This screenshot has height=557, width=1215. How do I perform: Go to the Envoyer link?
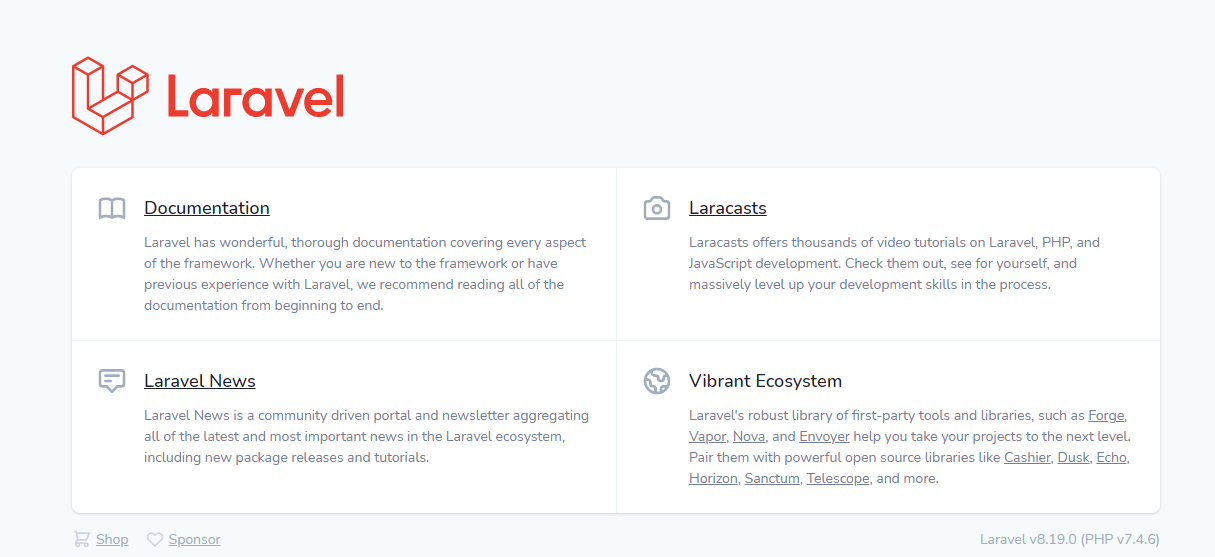824,436
